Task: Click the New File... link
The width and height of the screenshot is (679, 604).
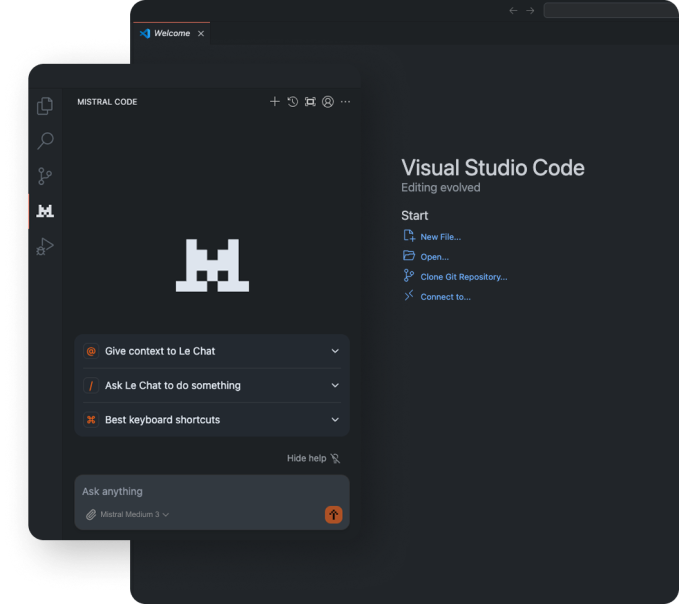Action: point(440,237)
